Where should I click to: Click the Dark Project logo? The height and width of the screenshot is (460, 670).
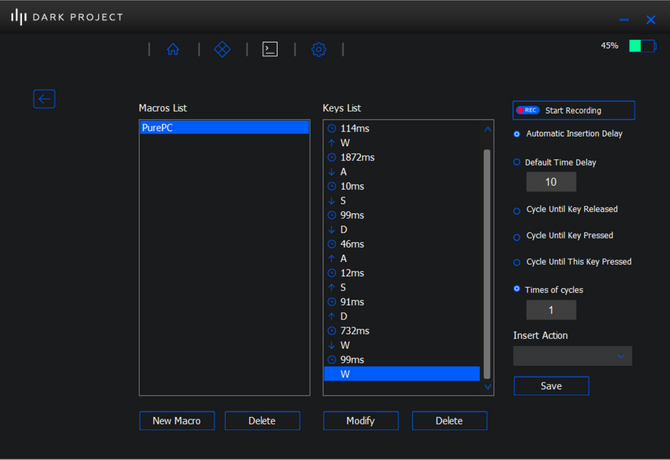pyautogui.click(x=67, y=17)
